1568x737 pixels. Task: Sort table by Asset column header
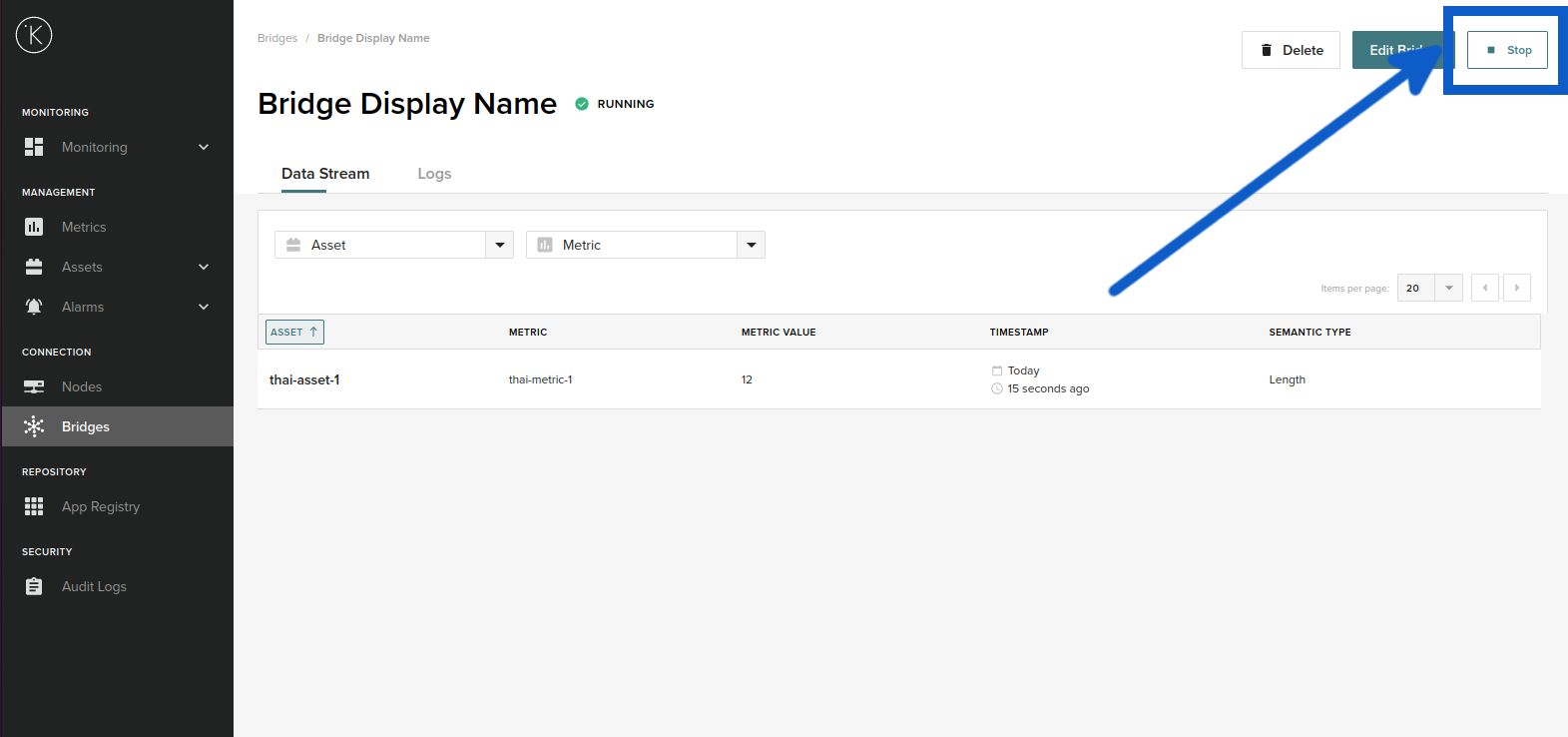click(294, 332)
